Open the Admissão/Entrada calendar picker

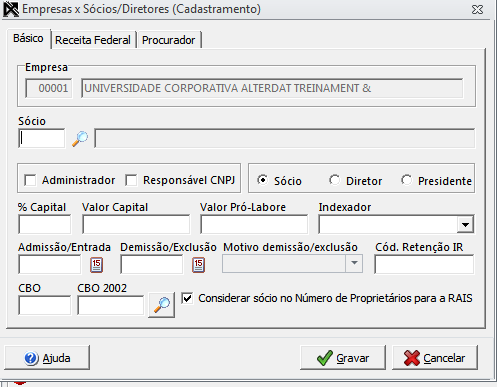(x=96, y=265)
